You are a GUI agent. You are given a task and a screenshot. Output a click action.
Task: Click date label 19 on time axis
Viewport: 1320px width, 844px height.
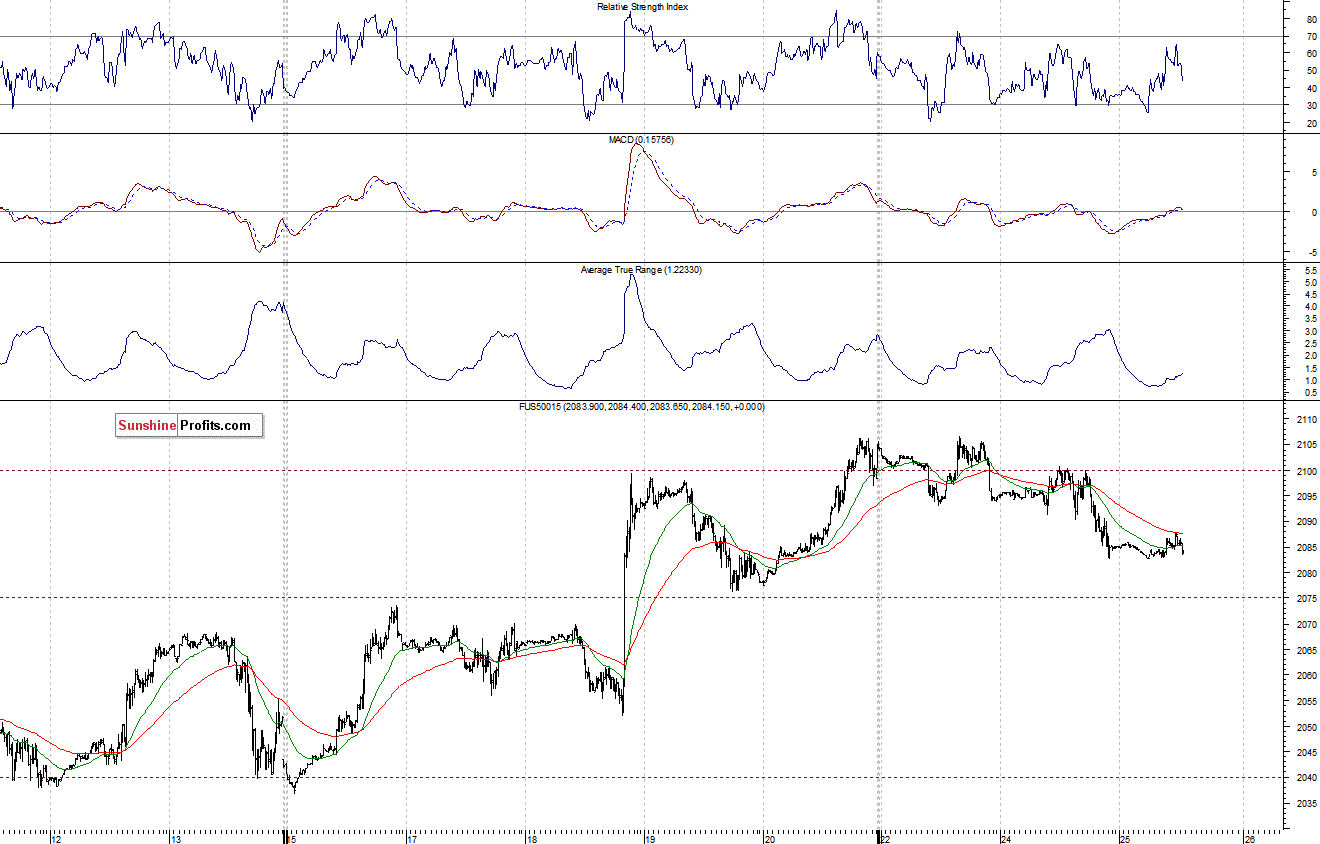[x=649, y=839]
